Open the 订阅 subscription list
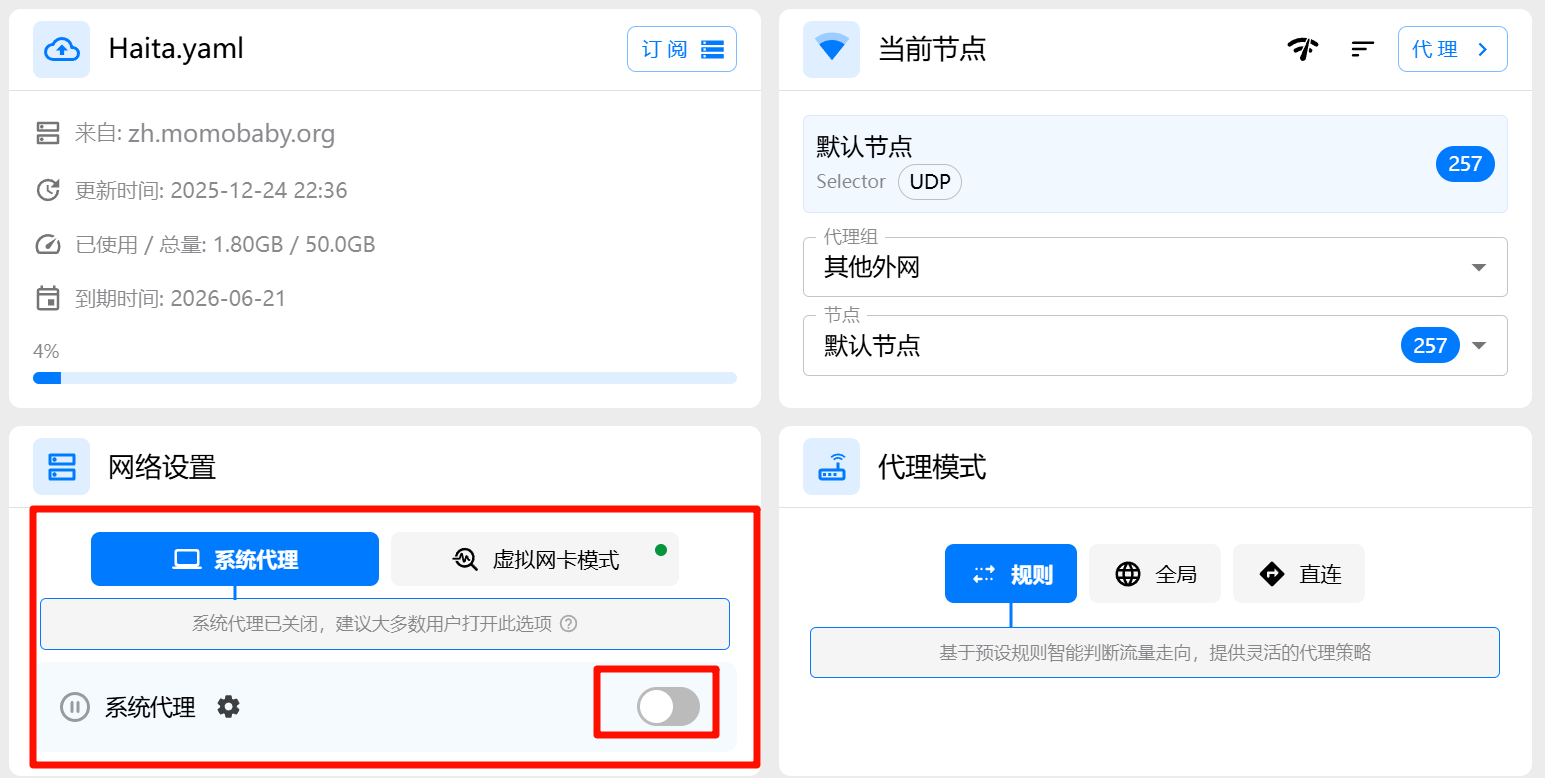1545x778 pixels. click(x=681, y=48)
